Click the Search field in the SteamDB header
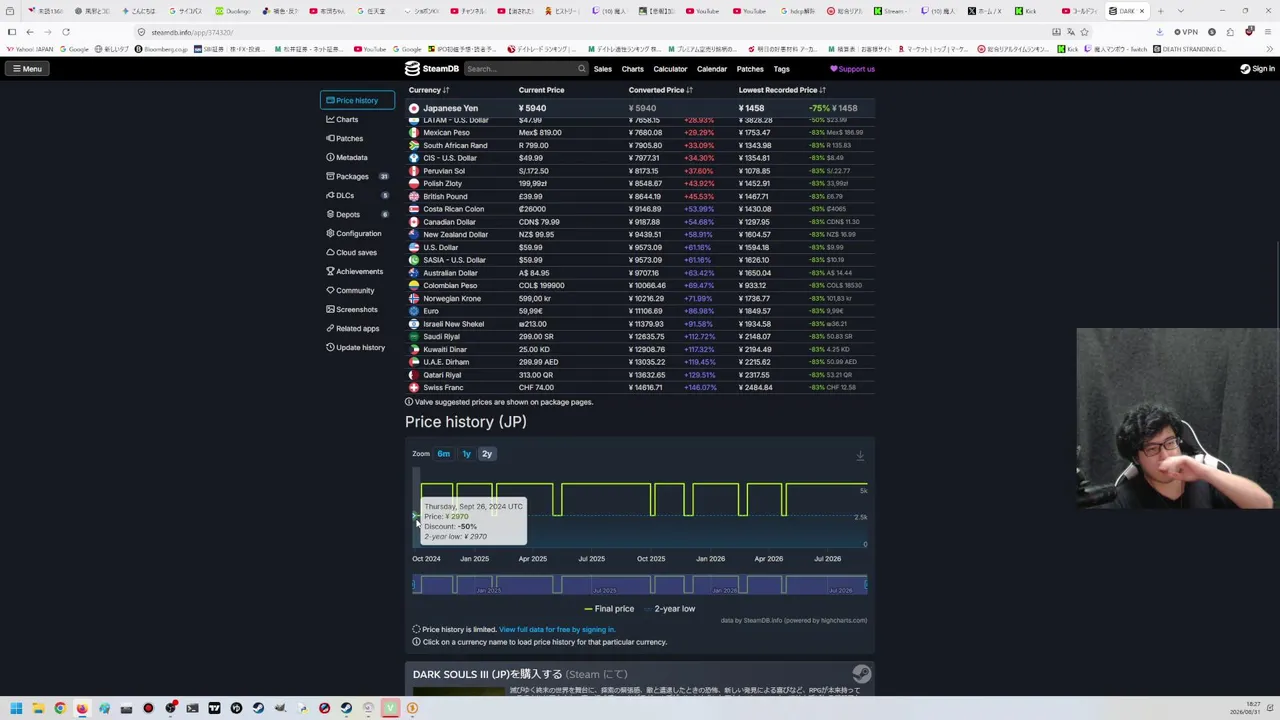Screen dimensions: 1280x720 point(526,69)
